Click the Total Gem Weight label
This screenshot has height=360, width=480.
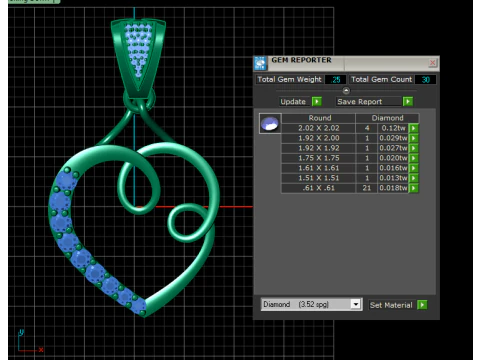tap(289, 79)
